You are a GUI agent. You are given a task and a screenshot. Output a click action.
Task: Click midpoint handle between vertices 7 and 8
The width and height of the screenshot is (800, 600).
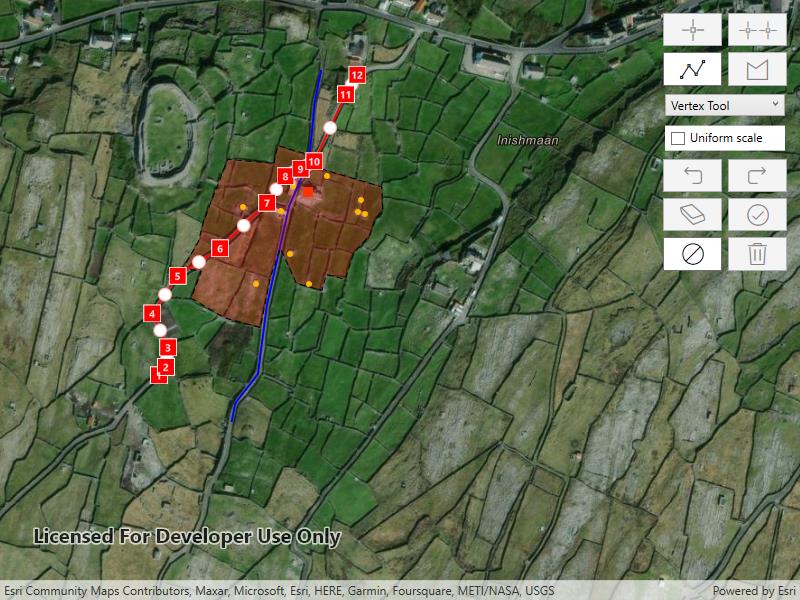tap(276, 189)
